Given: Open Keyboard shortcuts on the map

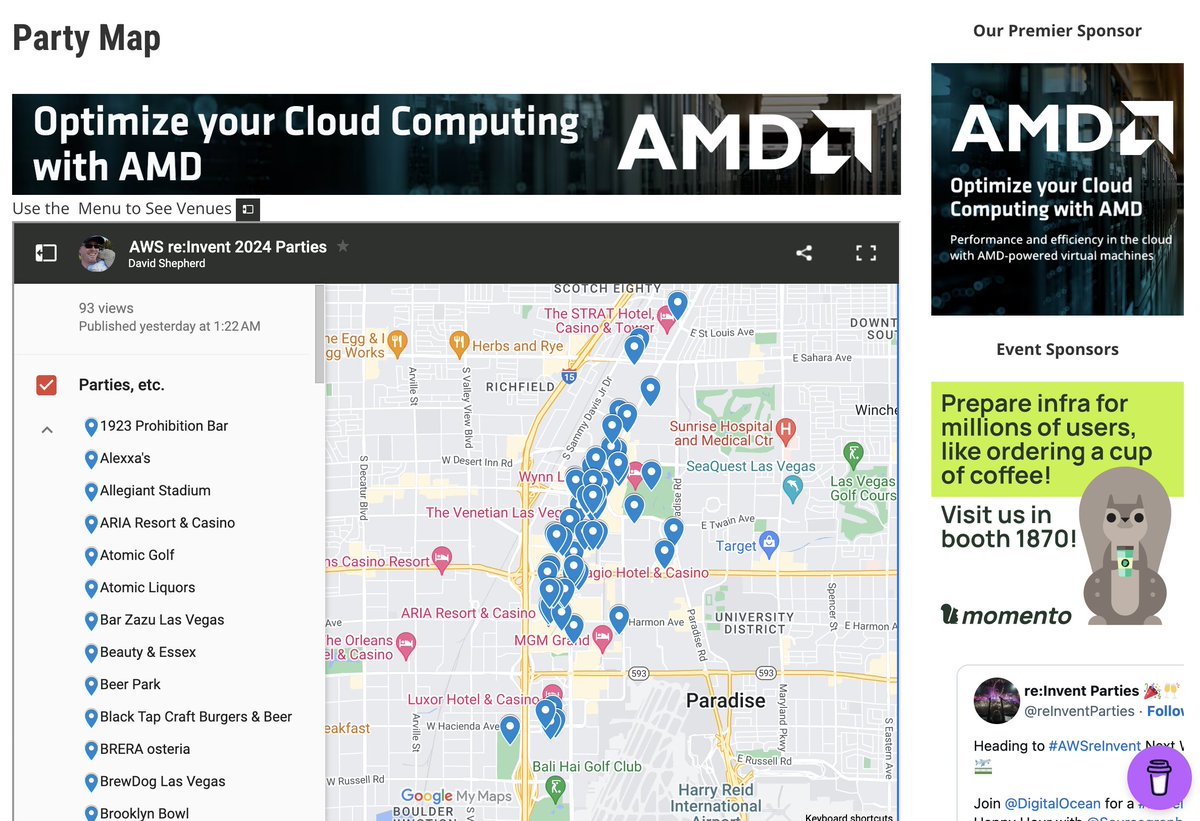Looking at the screenshot, I should (848, 817).
